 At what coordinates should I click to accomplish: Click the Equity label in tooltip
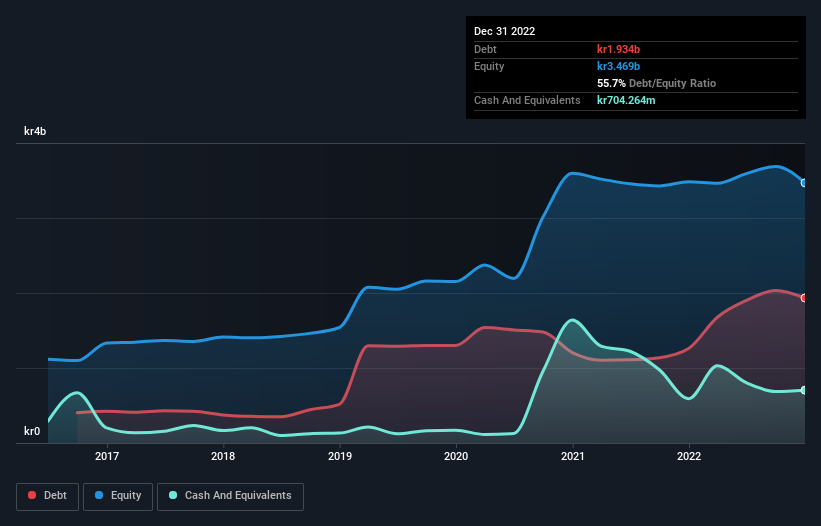coord(489,66)
